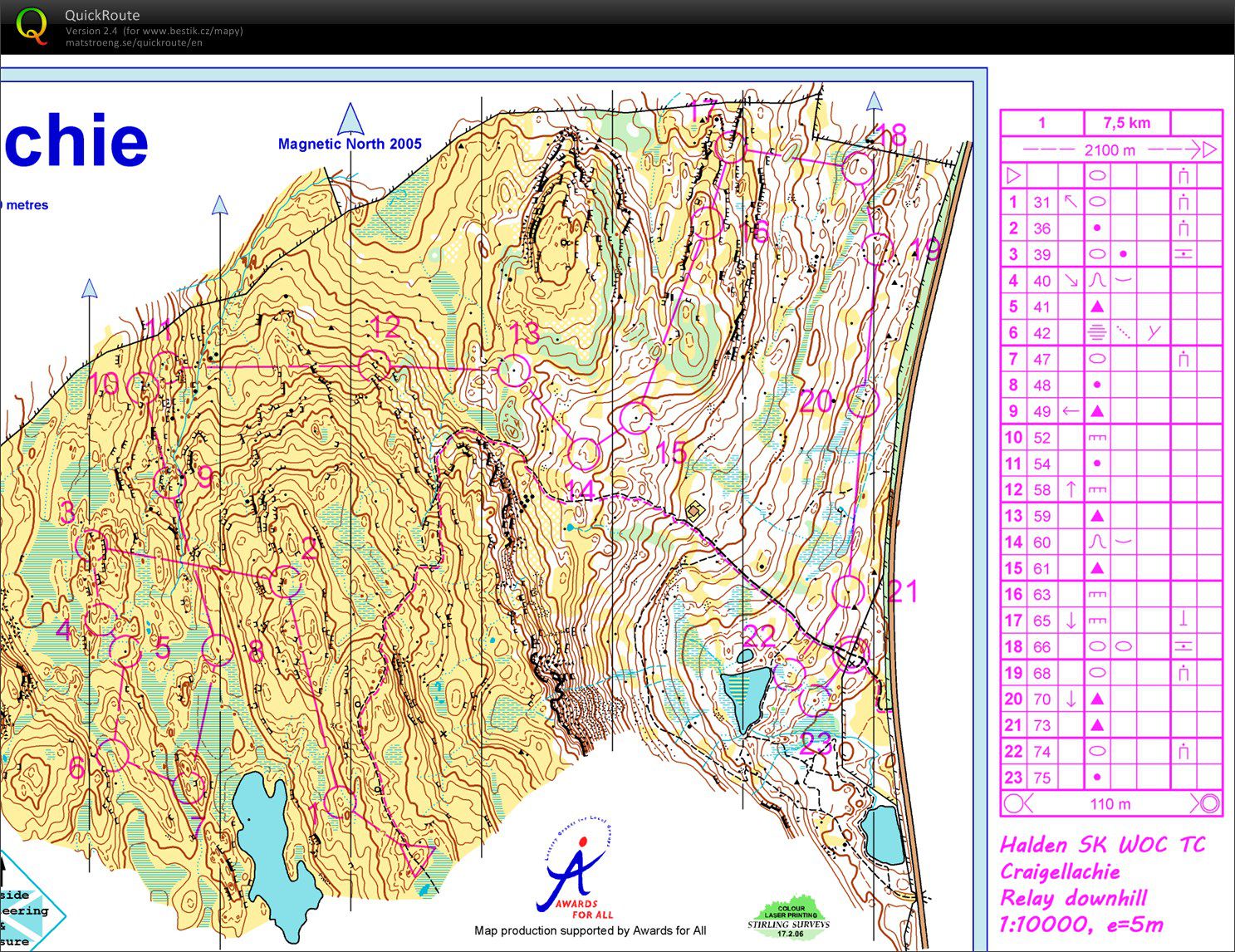Image resolution: width=1235 pixels, height=952 pixels.
Task: Select control circle 6 on the map
Action: point(112,755)
